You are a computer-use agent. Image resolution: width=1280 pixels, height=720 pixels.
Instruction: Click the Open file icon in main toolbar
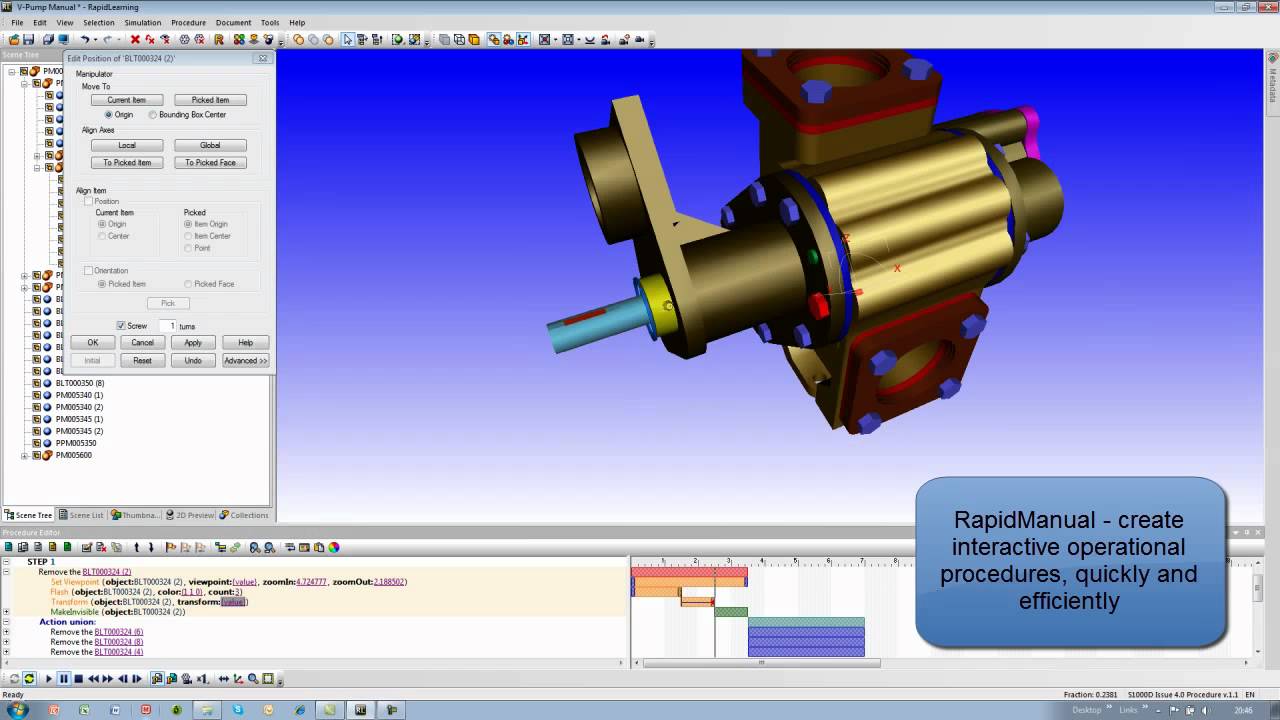click(14, 40)
